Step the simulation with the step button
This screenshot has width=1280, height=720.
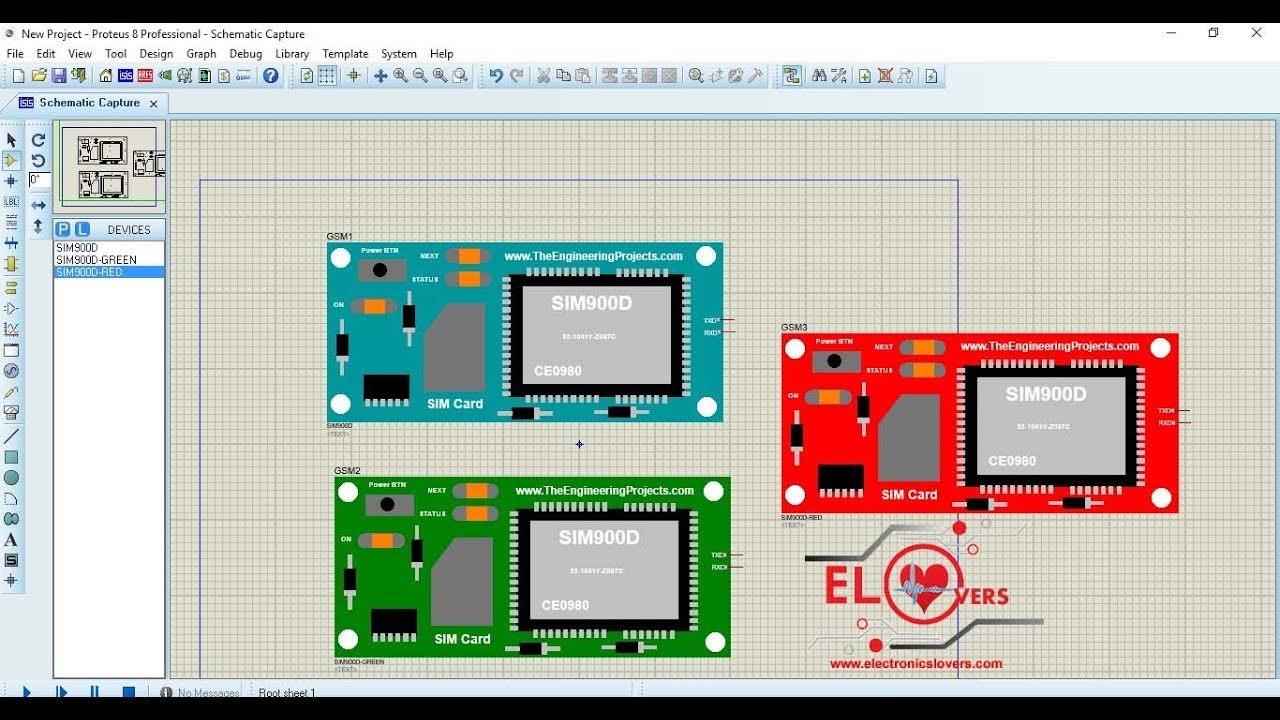tap(61, 692)
